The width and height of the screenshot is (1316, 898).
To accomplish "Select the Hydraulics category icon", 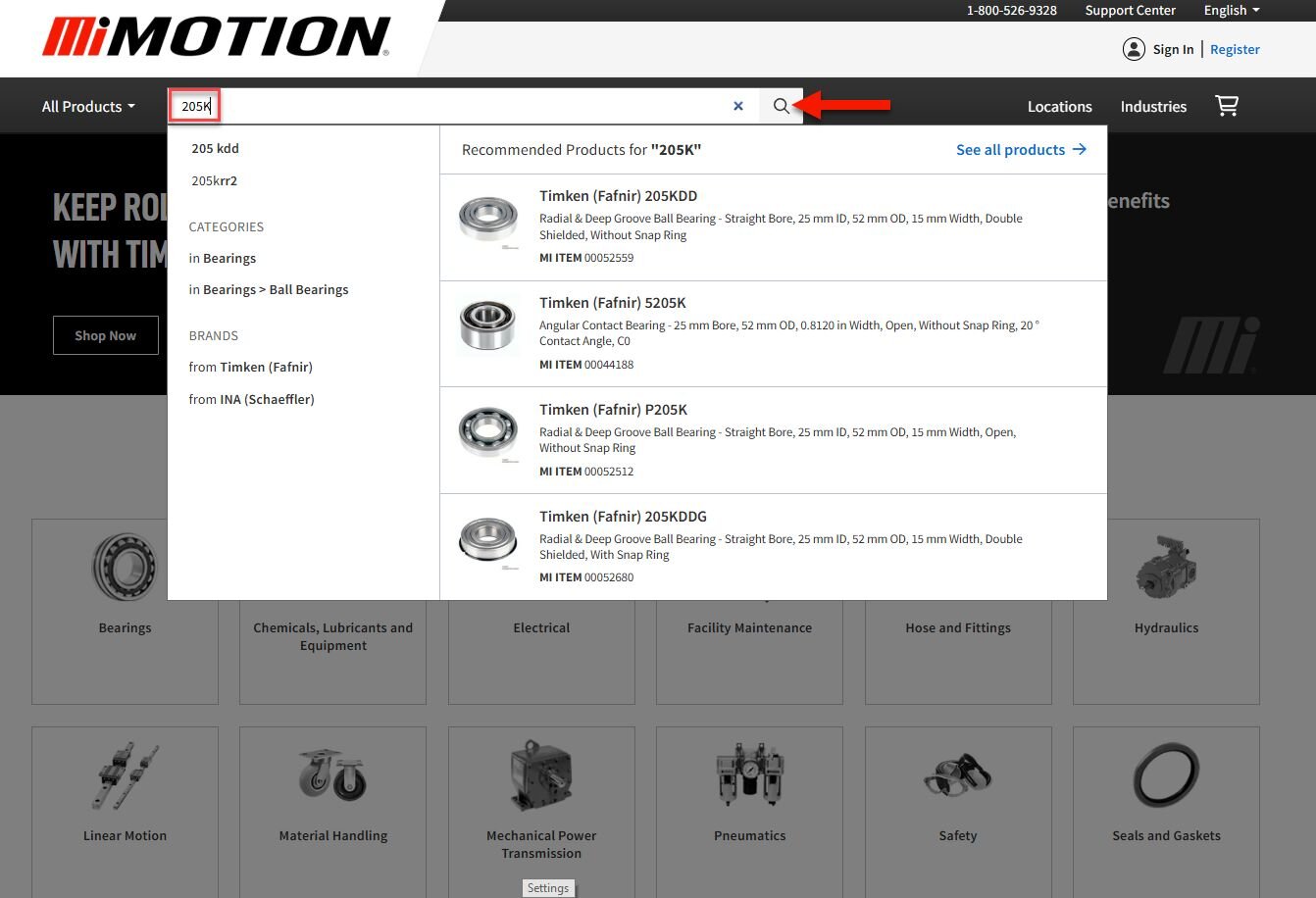I will 1166,569.
